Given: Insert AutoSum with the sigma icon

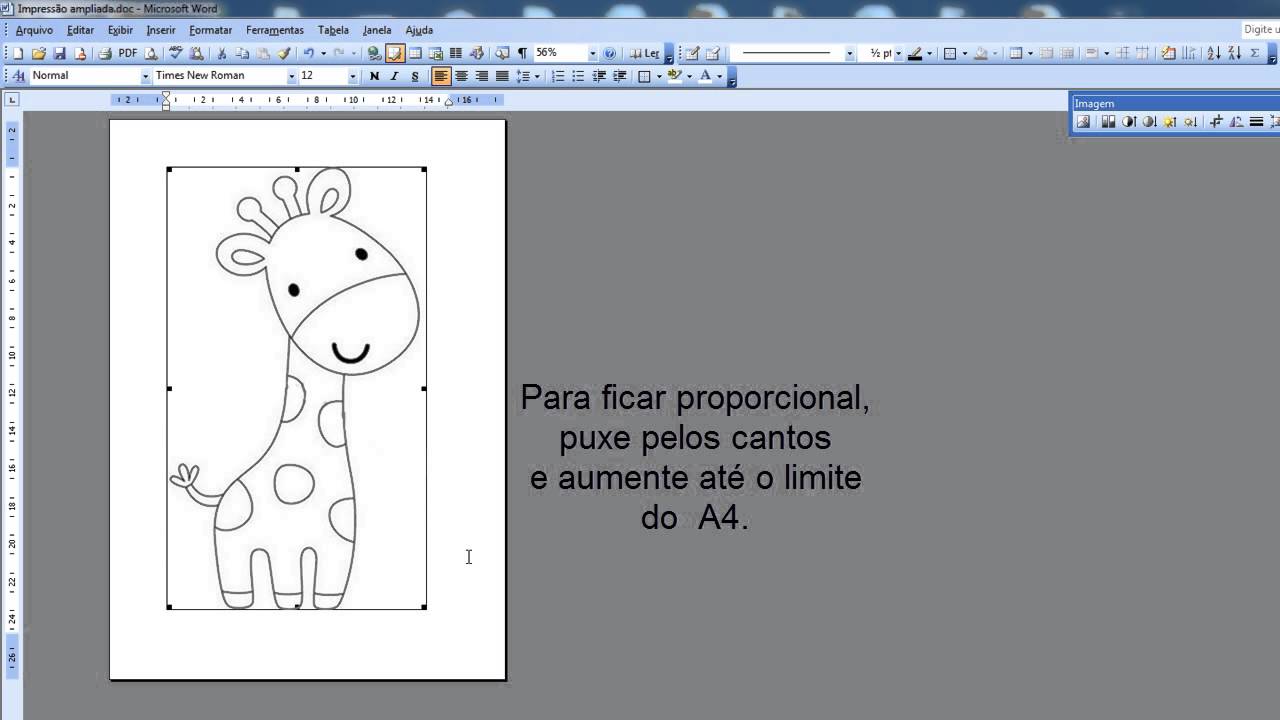Looking at the screenshot, I should point(1255,53).
